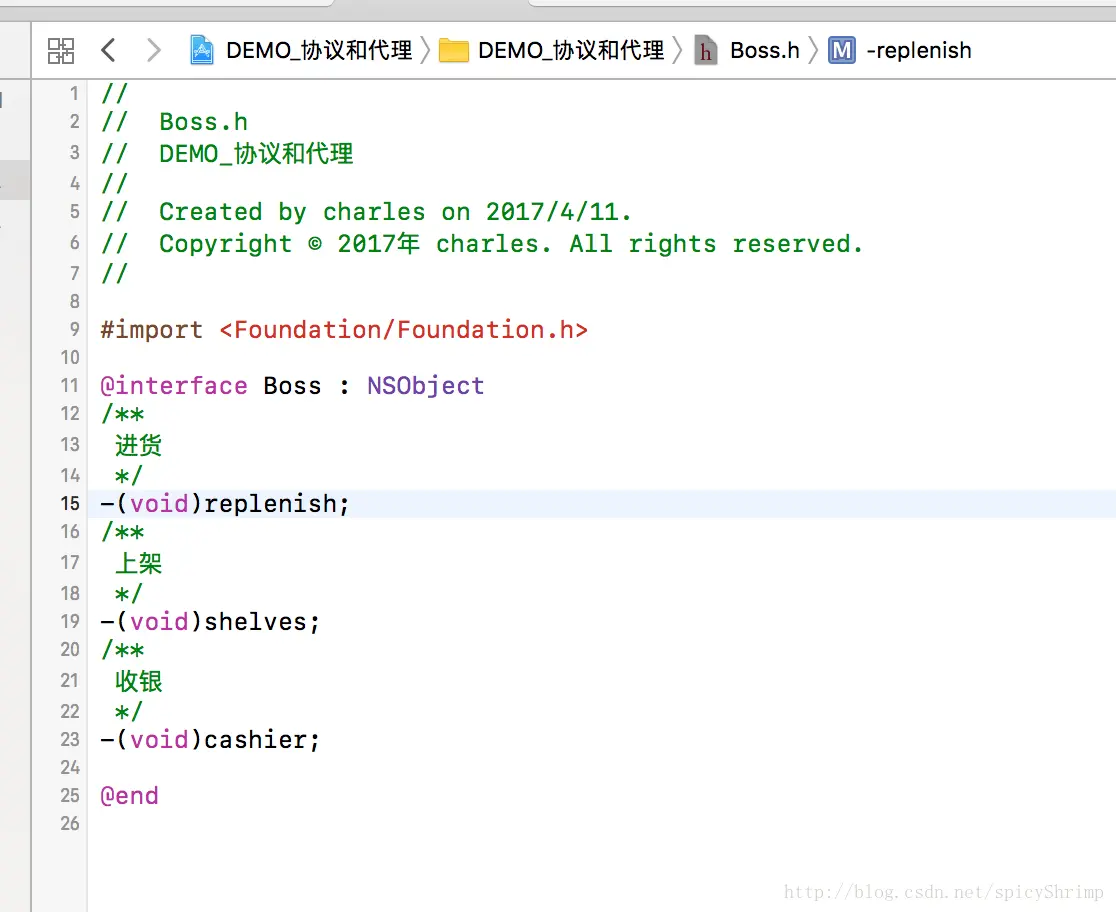Screen dimensions: 1116x912
Task: Click the NSObject superclass name
Action: [x=426, y=385]
